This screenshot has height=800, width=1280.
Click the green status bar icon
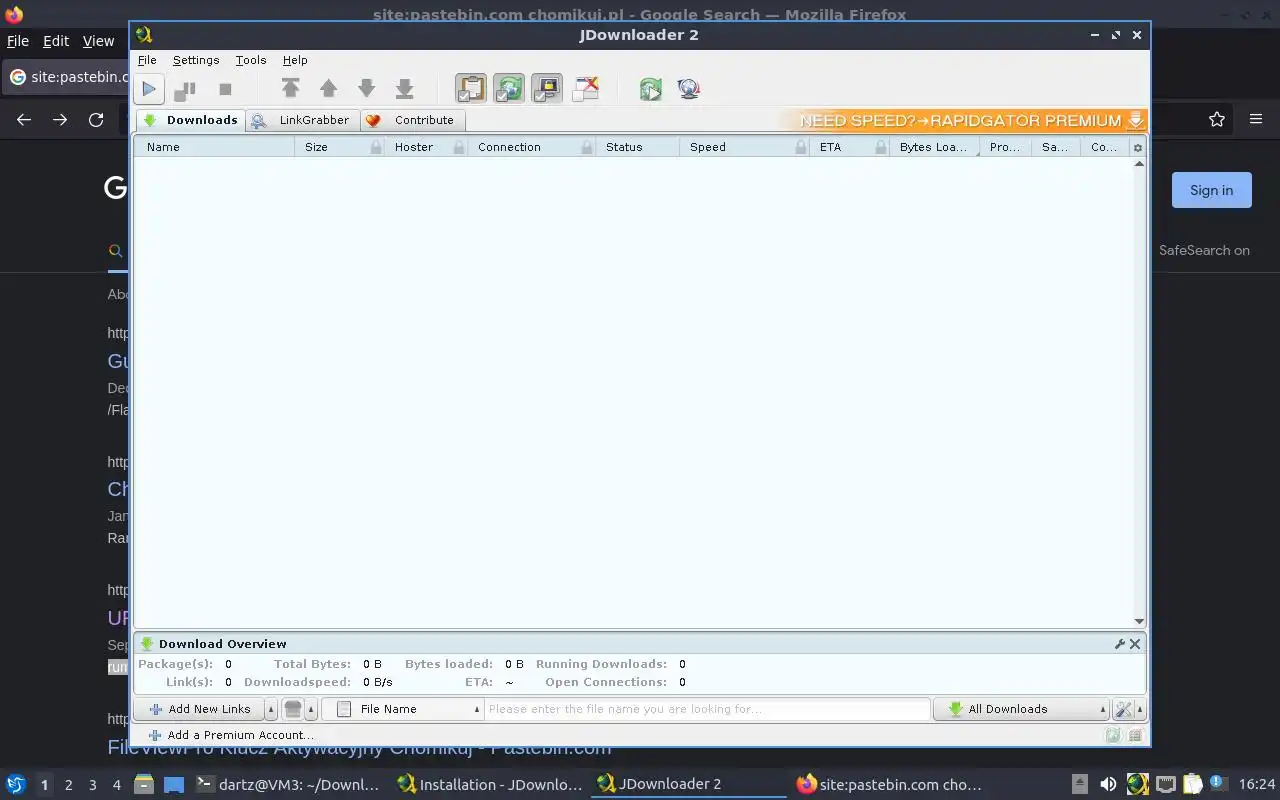click(1113, 735)
